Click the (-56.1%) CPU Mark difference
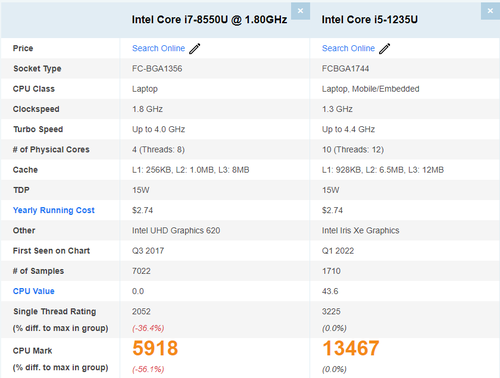The image size is (500, 378). [x=148, y=369]
